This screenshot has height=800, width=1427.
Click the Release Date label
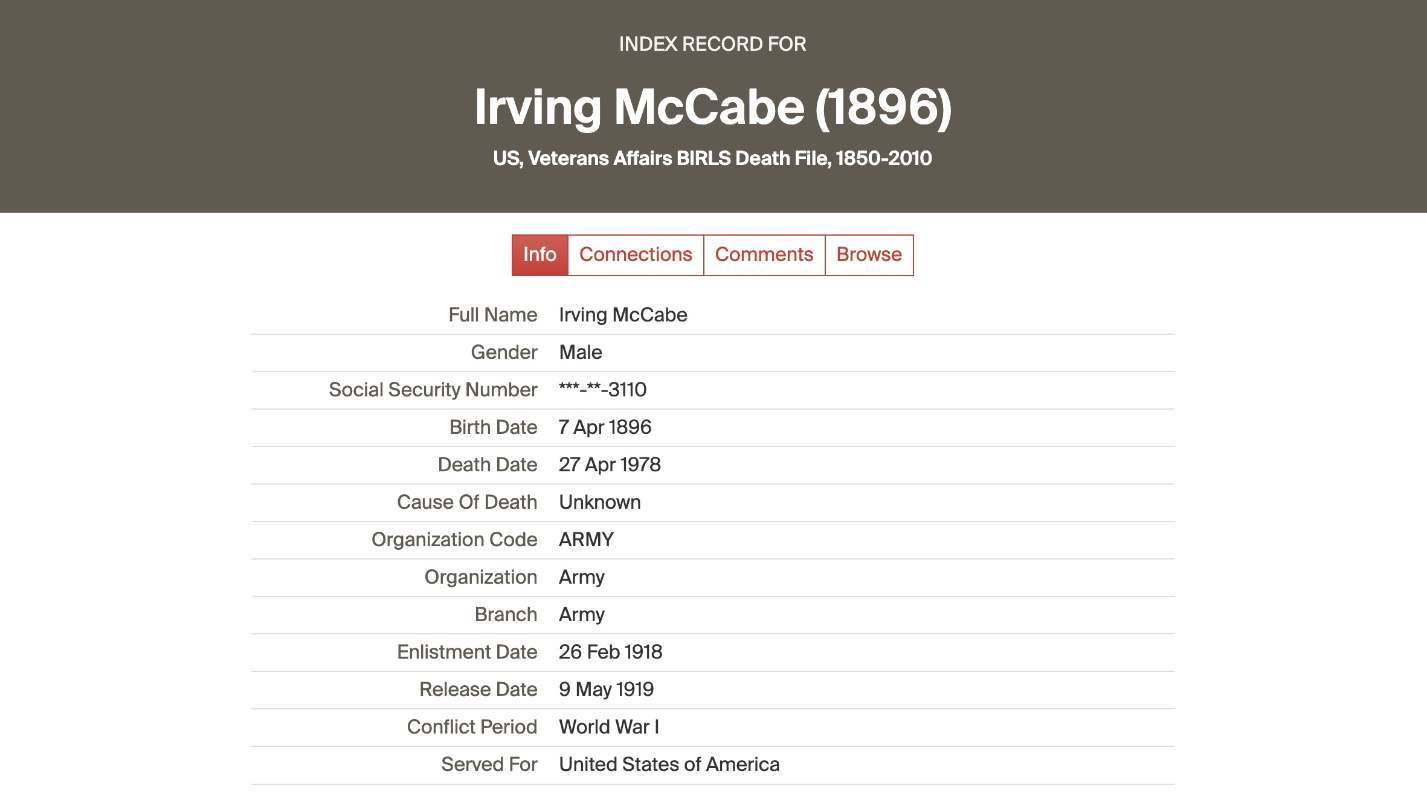coord(478,690)
